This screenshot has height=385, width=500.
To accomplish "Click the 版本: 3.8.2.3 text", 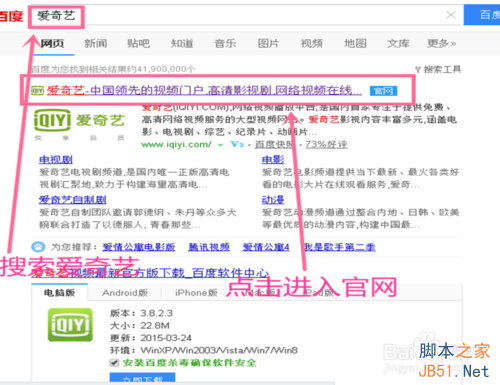I will [141, 313].
